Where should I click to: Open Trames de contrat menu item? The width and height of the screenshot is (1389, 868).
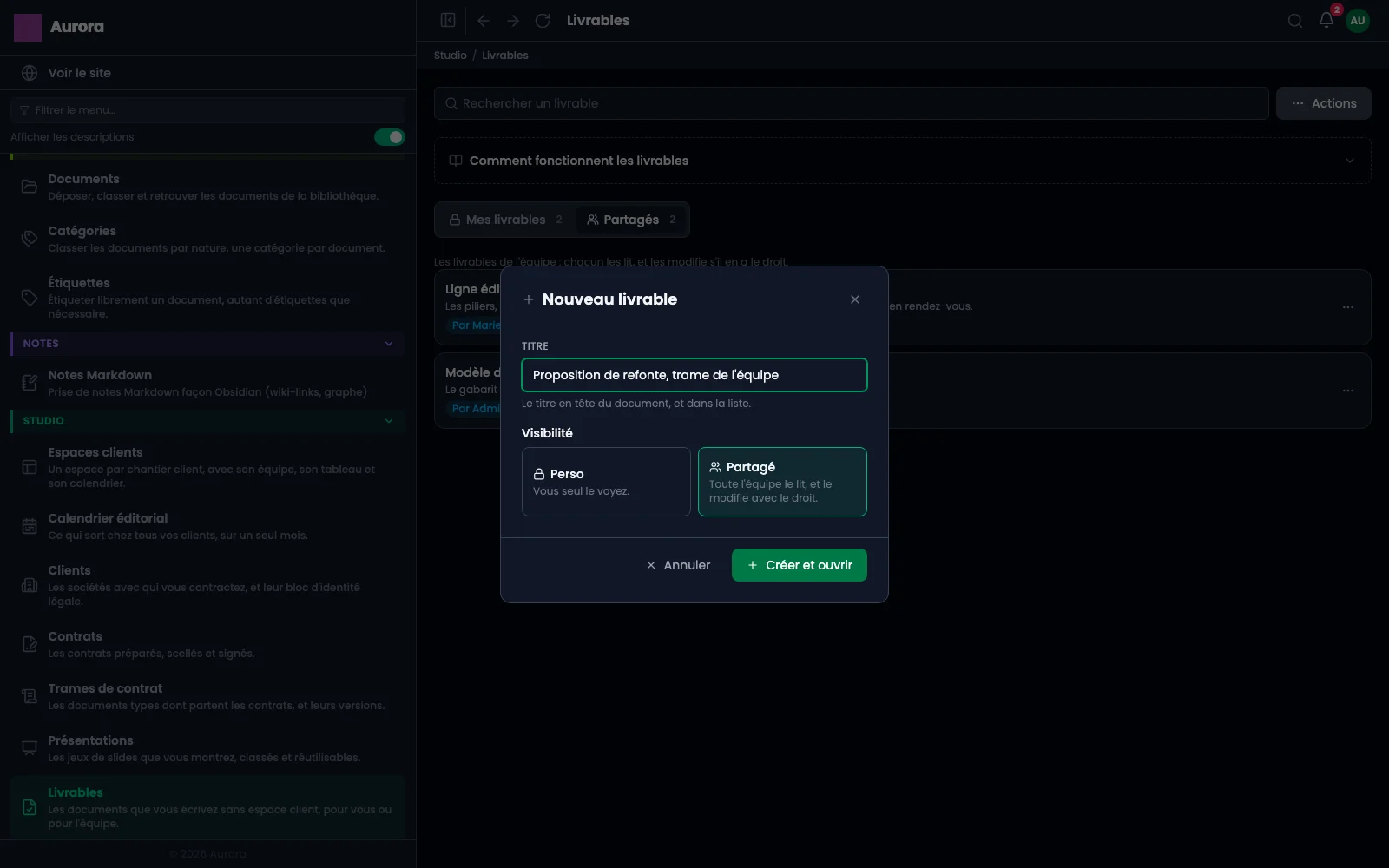pyautogui.click(x=208, y=696)
